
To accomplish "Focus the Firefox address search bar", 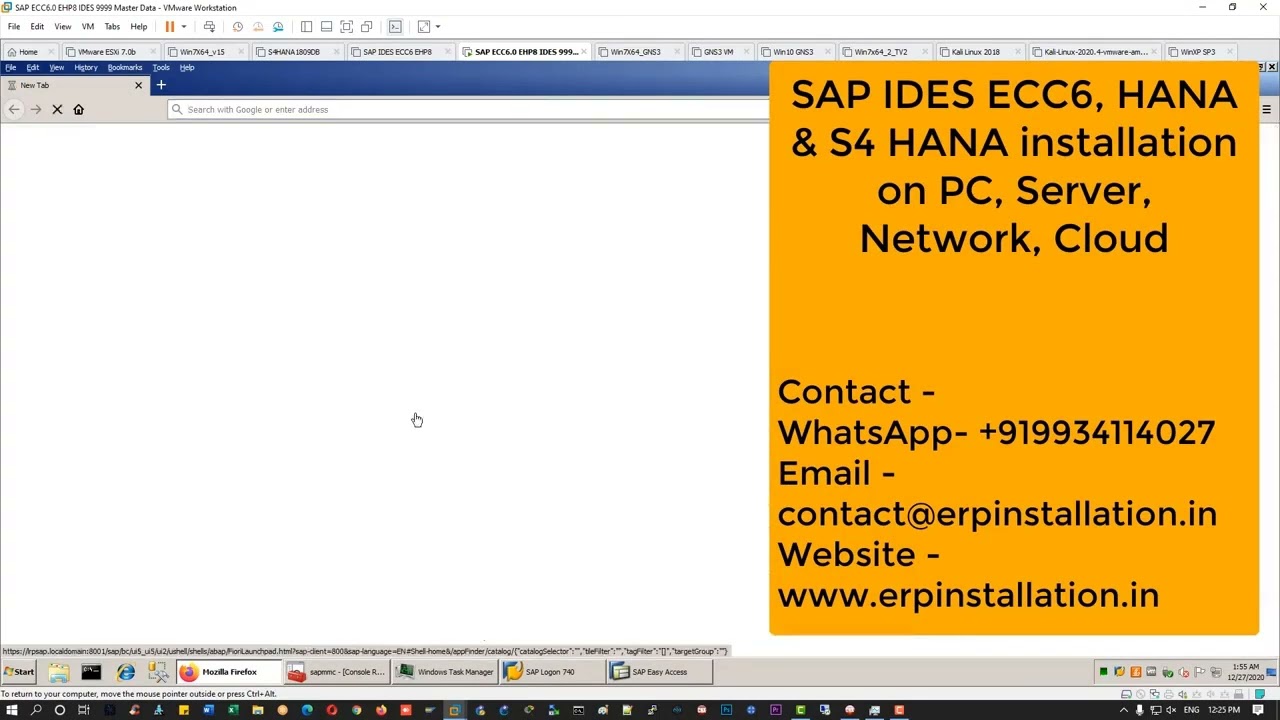I will pos(468,110).
